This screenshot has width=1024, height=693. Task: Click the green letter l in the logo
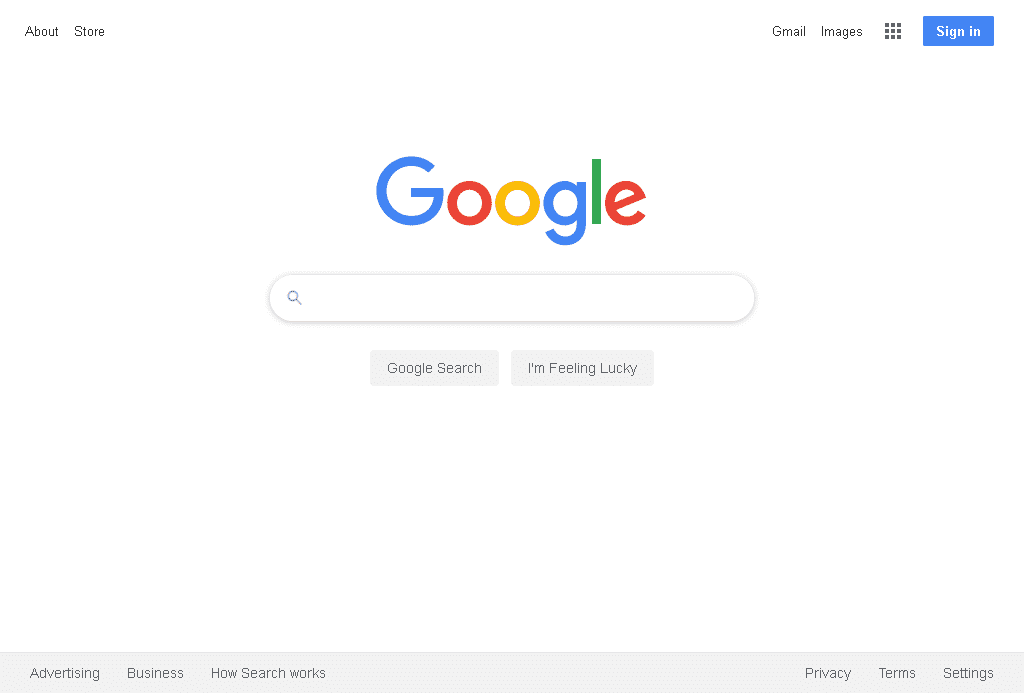[x=596, y=191]
